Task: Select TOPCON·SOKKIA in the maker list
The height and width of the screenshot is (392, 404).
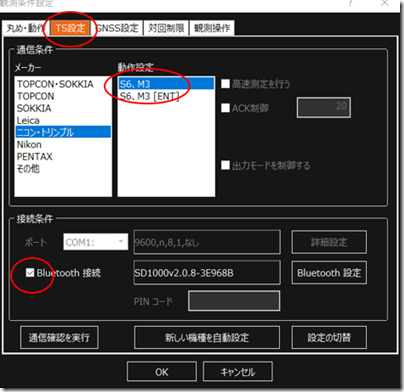Action: click(63, 84)
